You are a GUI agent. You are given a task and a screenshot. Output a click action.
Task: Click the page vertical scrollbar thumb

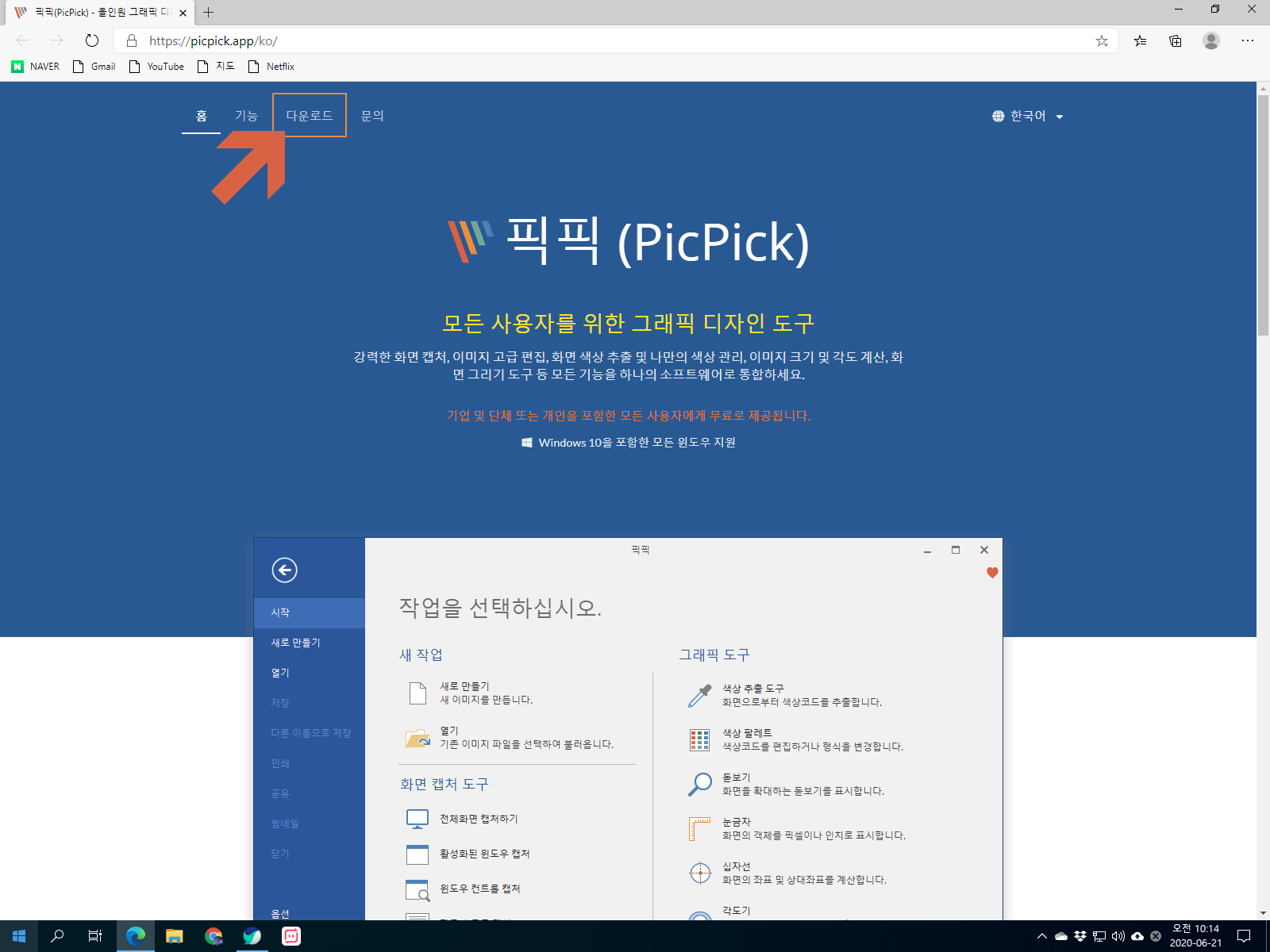click(1263, 214)
